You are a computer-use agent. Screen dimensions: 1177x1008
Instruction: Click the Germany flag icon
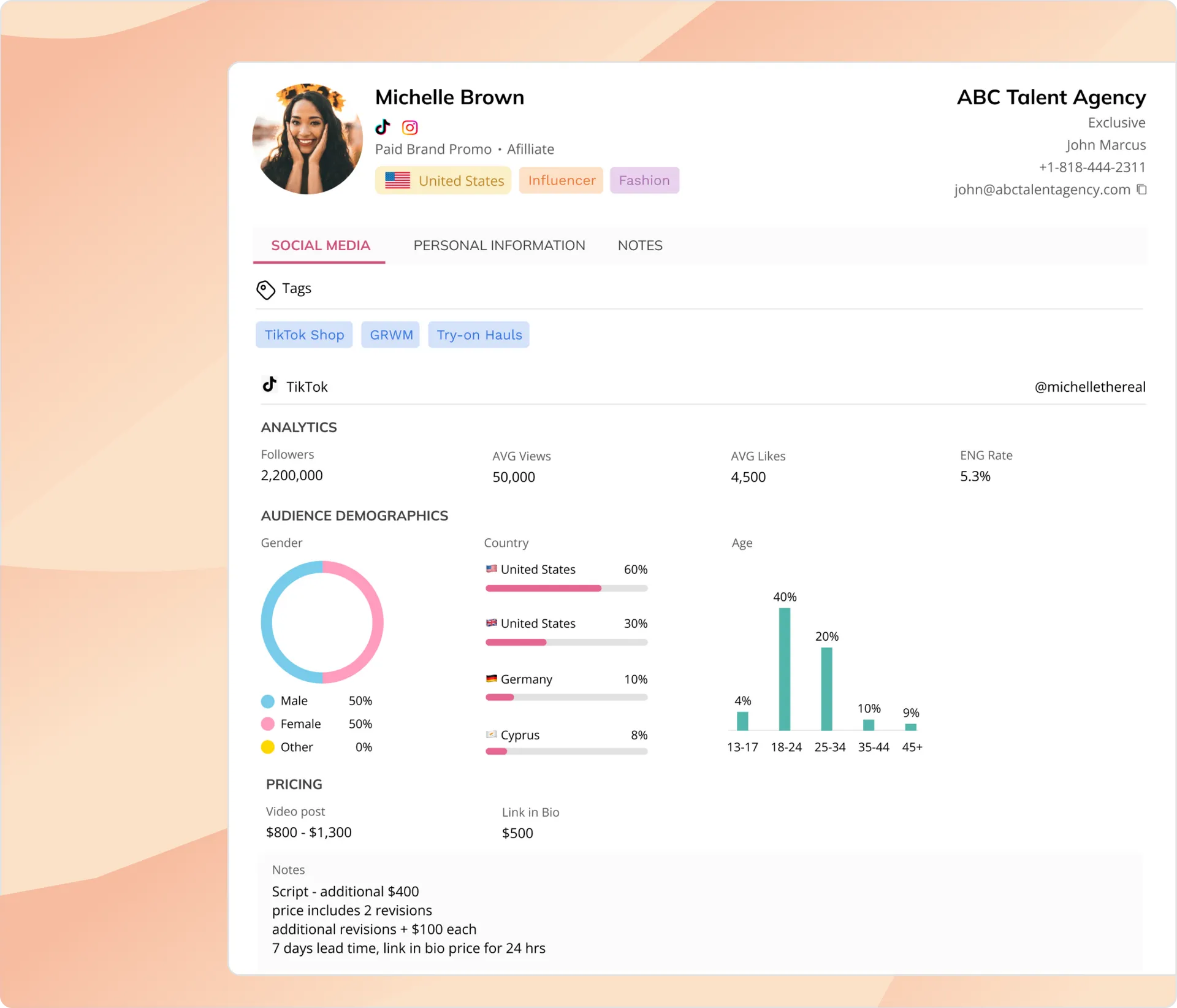(x=491, y=679)
